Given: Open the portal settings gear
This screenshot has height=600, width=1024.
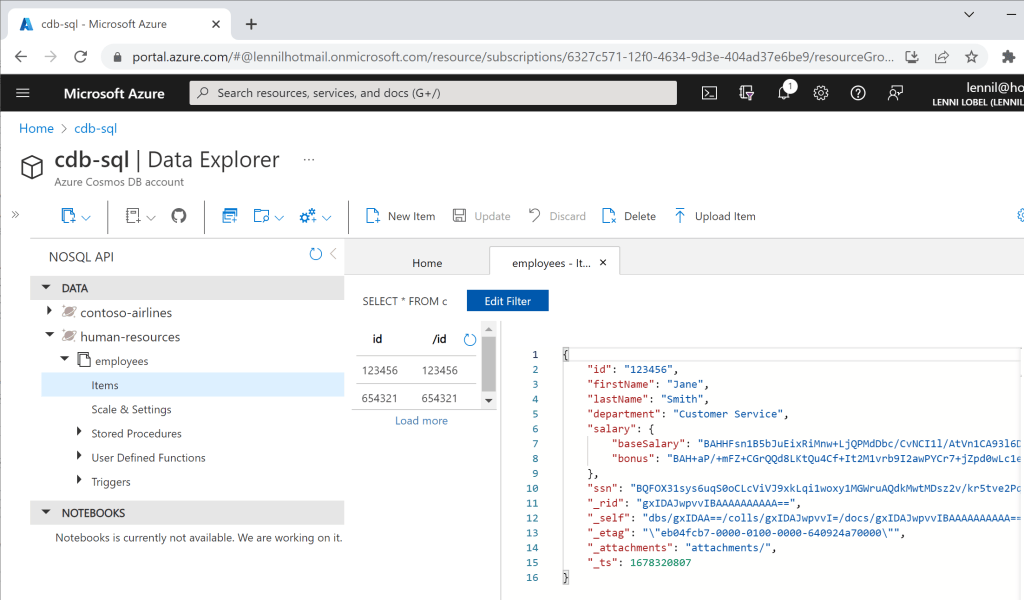Looking at the screenshot, I should 821,93.
